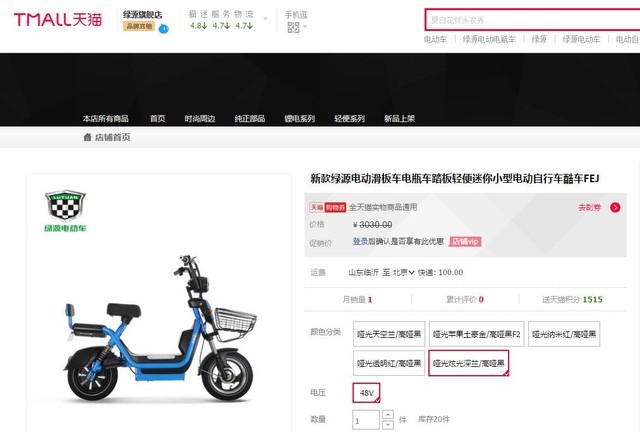Click the 全天猫实物商品通用 coupon text
The height and width of the screenshot is (432, 640).
pyautogui.click(x=383, y=207)
